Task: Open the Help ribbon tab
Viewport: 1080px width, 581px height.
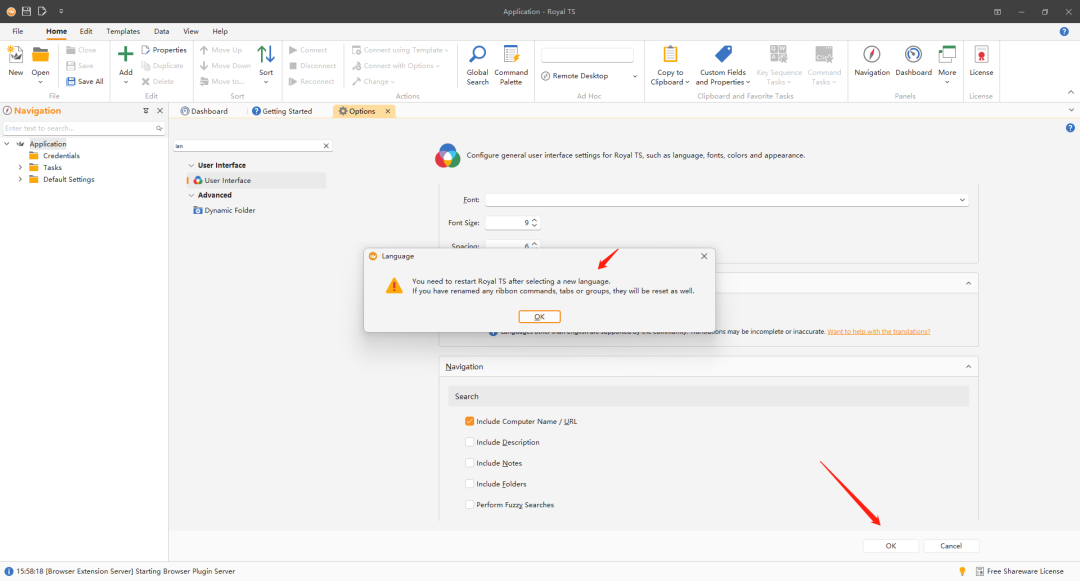Action: 220,32
